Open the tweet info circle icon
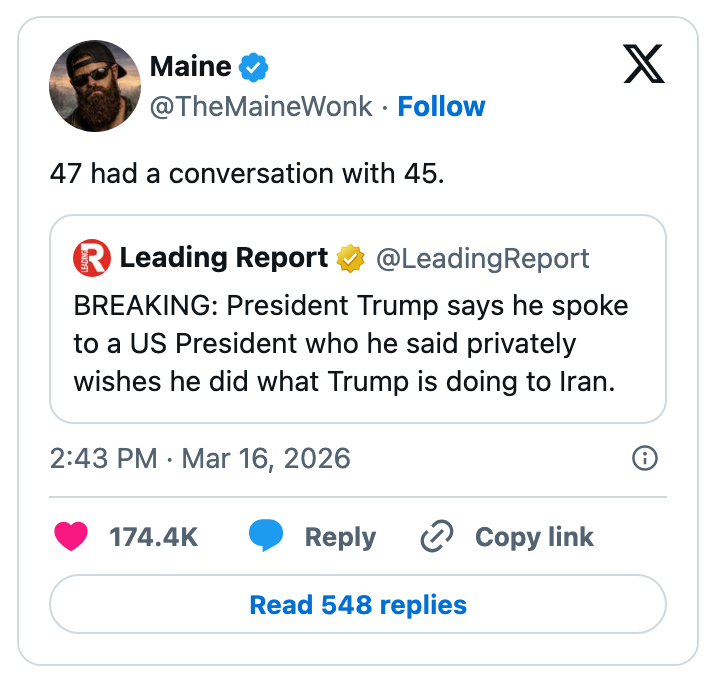 [646, 459]
